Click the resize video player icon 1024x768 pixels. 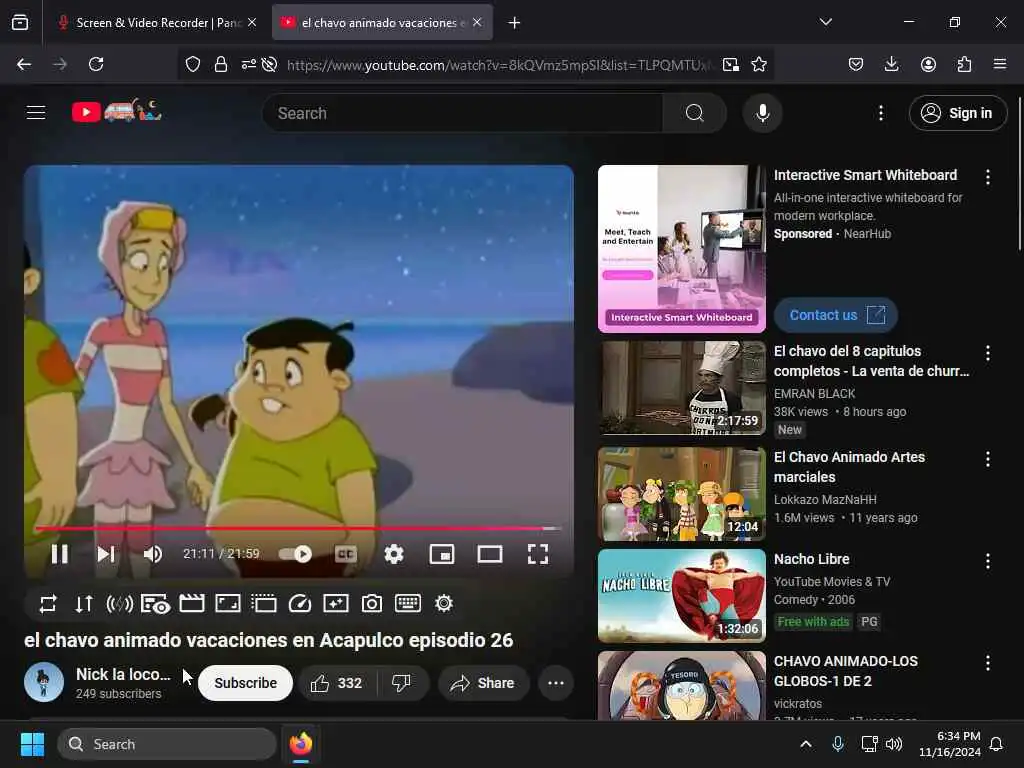(228, 603)
